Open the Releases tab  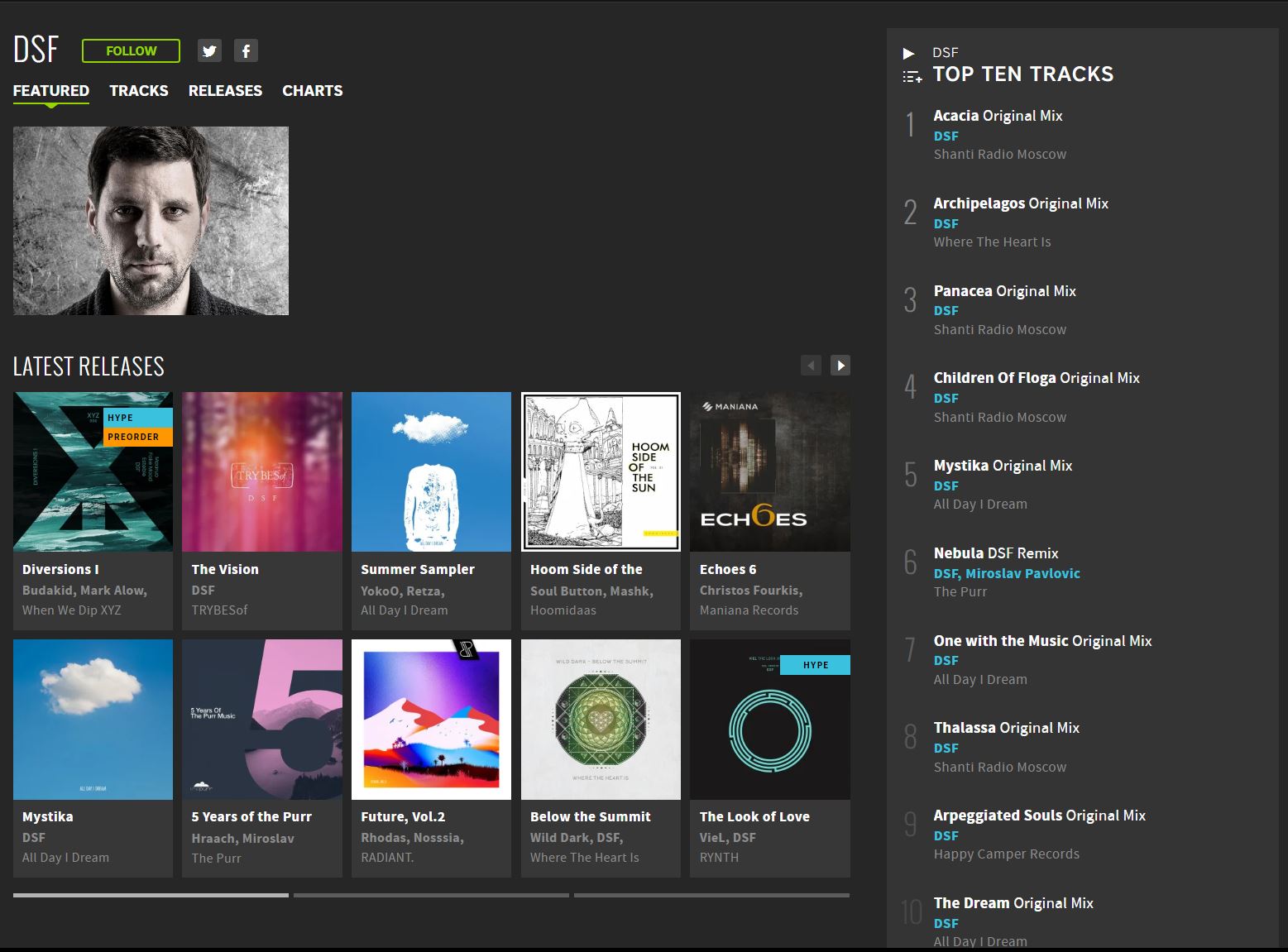[225, 90]
